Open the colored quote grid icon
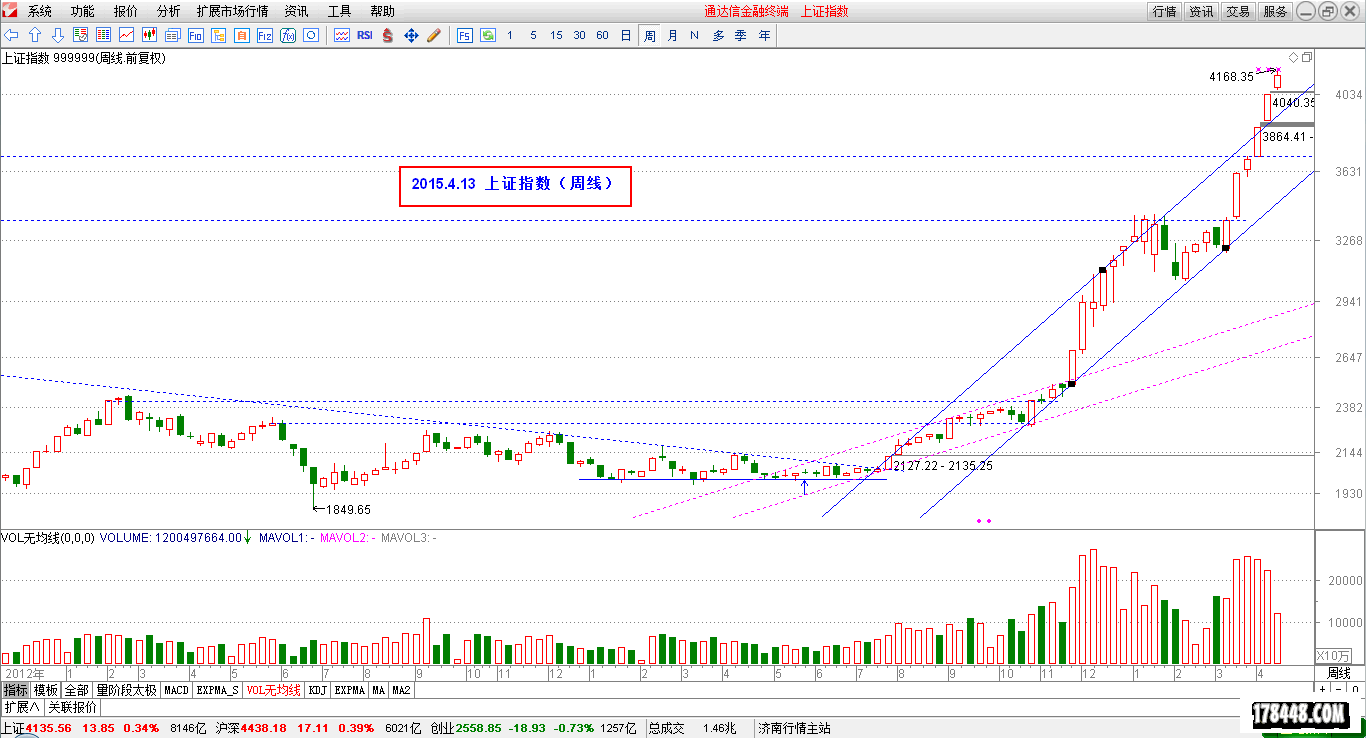 [x=103, y=35]
